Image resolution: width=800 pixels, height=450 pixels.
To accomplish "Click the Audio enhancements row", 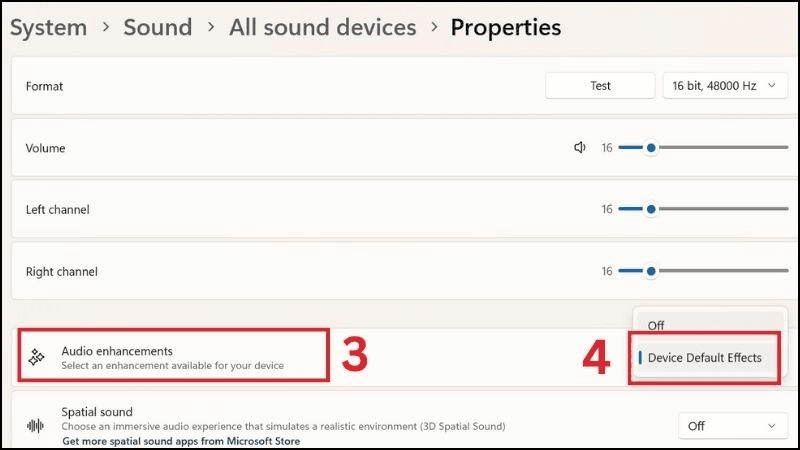I will (x=172, y=358).
